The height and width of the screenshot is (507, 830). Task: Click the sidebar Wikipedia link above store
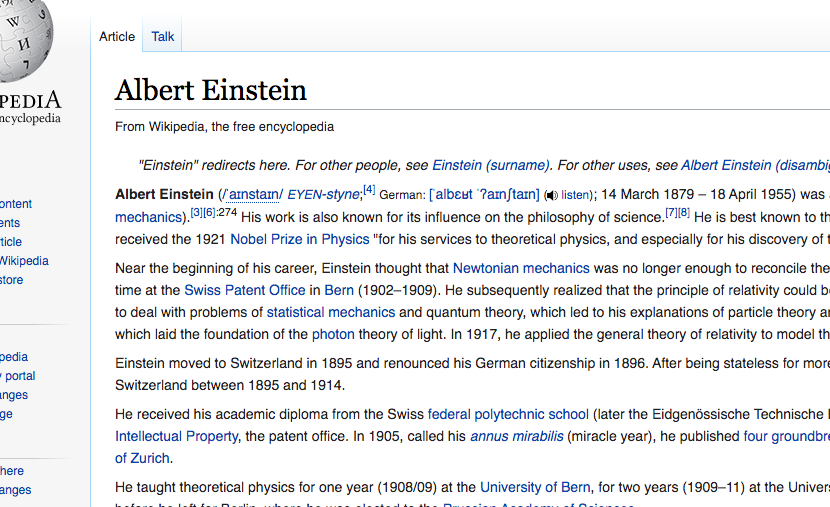pyautogui.click(x=24, y=261)
